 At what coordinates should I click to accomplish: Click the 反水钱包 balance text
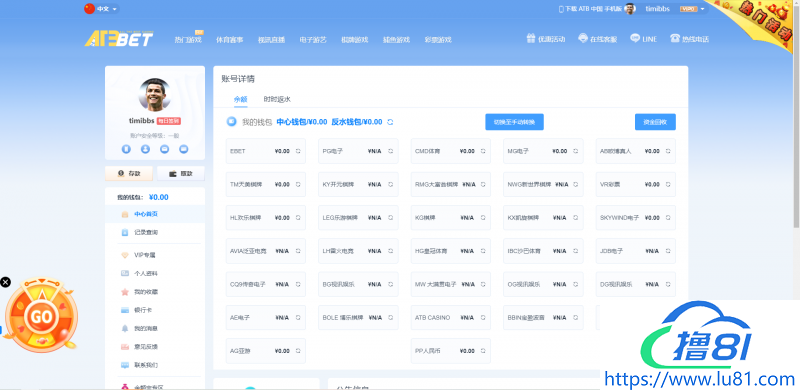click(357, 122)
